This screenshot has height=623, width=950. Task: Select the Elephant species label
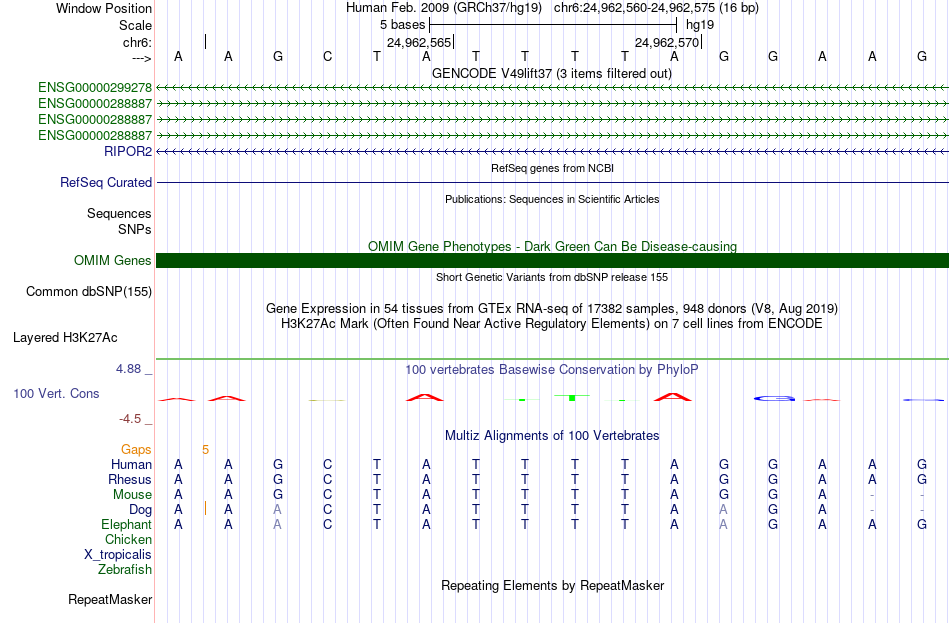pos(126,525)
